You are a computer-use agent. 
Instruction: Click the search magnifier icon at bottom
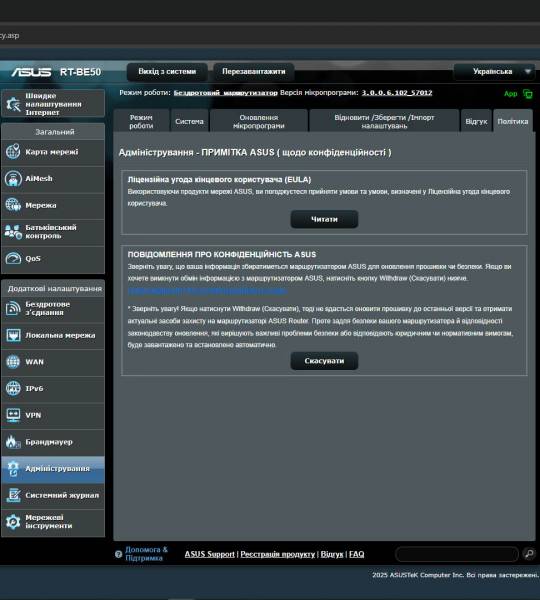pos(529,554)
